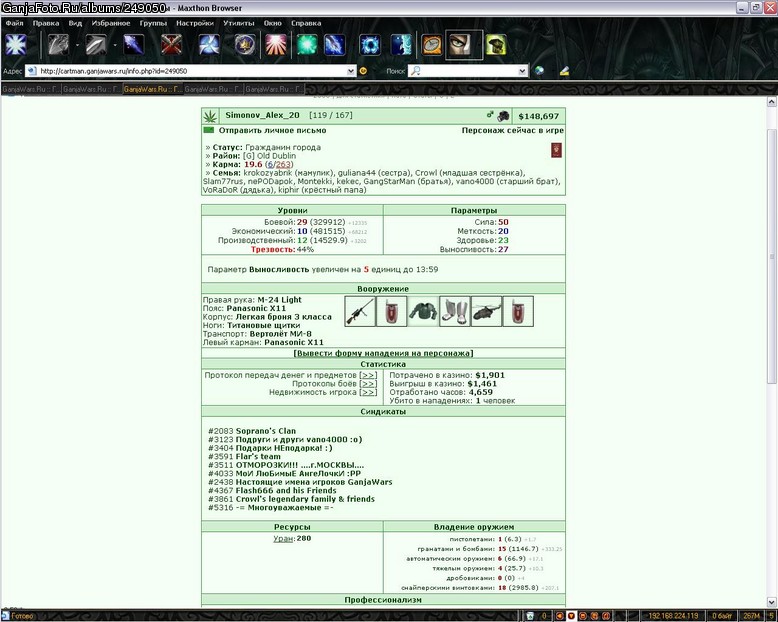Click the blue swirl toolbar icon

(x=209, y=45)
